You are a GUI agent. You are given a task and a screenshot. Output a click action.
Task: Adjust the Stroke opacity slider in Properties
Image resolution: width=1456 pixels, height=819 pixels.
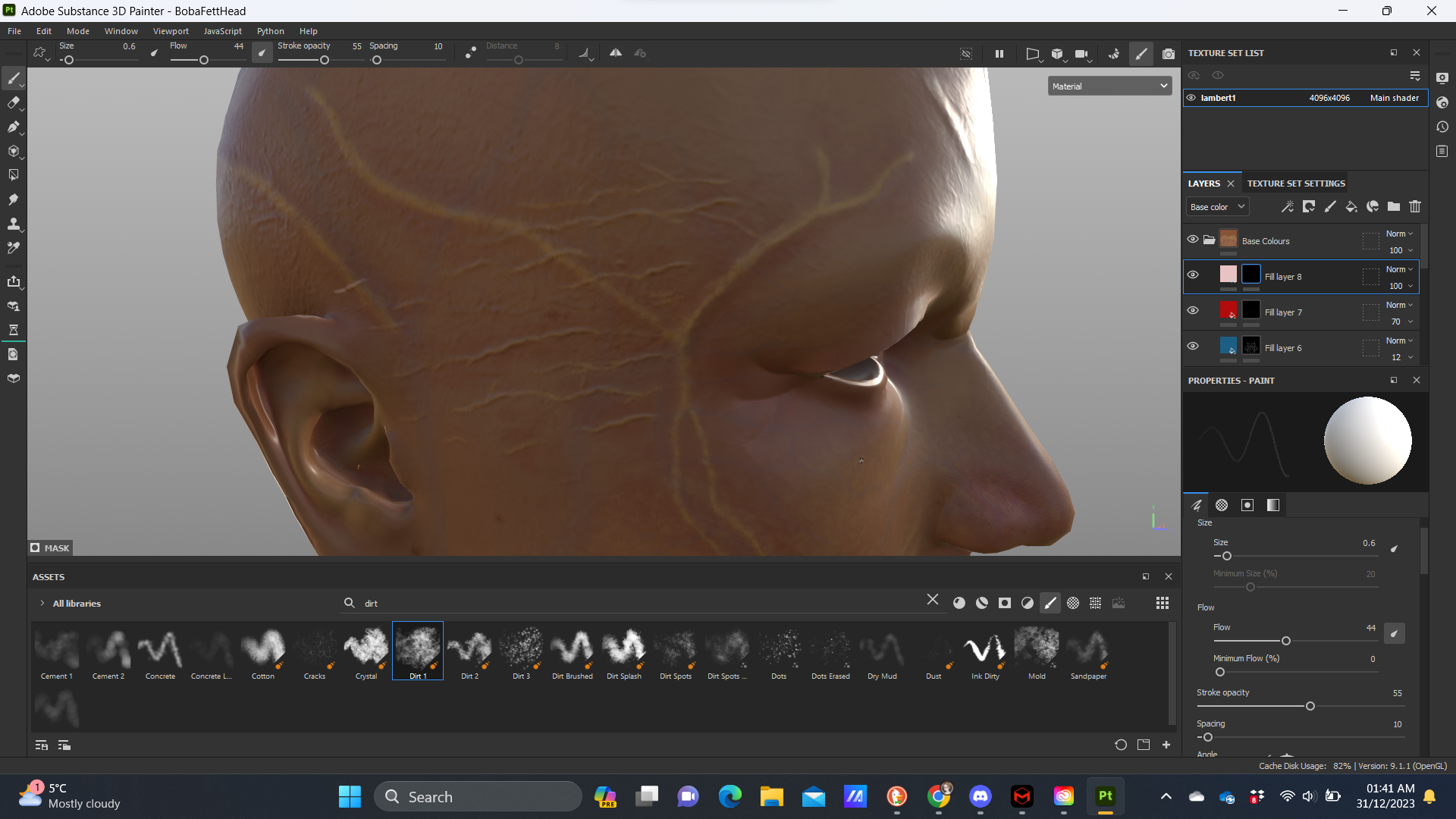pyautogui.click(x=1301, y=706)
